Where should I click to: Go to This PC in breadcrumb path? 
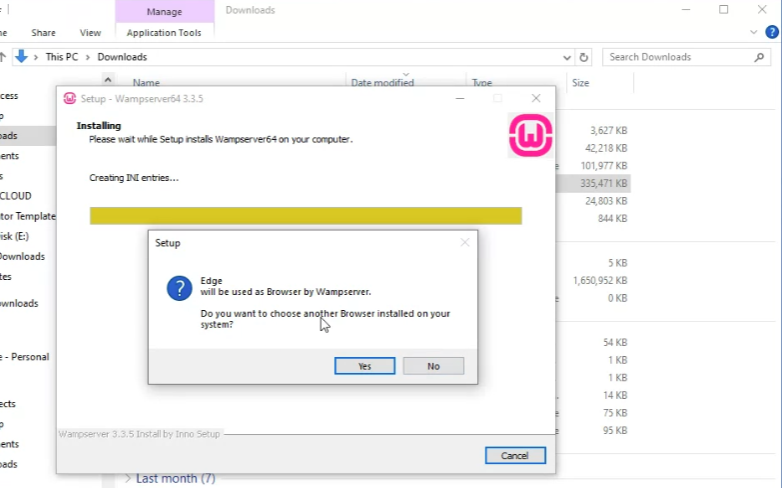point(62,57)
